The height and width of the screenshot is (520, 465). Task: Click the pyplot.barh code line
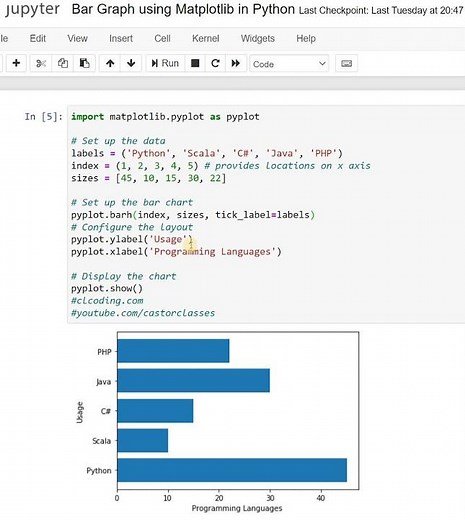coord(193,215)
